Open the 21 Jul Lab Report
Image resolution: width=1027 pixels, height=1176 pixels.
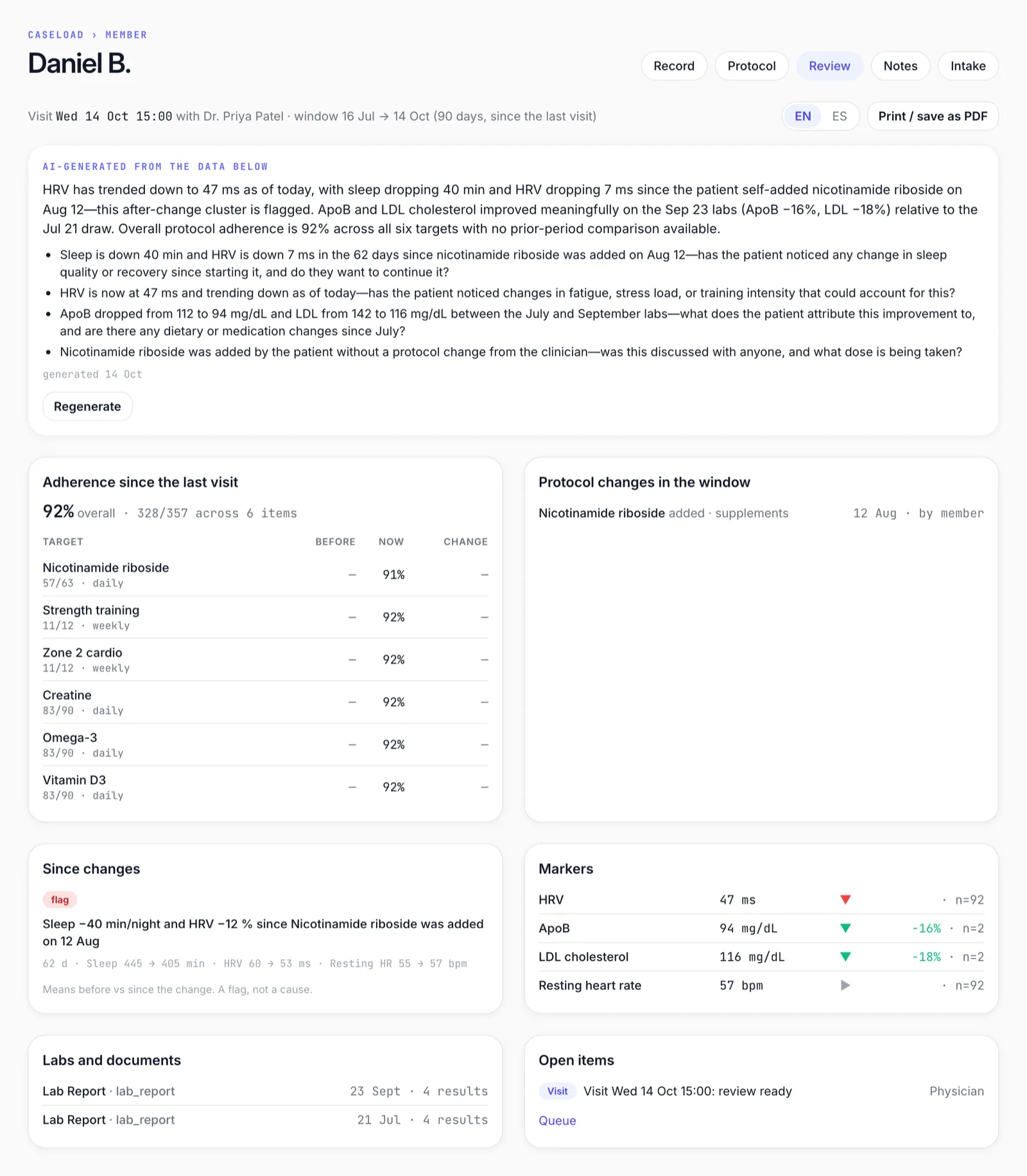265,1120
